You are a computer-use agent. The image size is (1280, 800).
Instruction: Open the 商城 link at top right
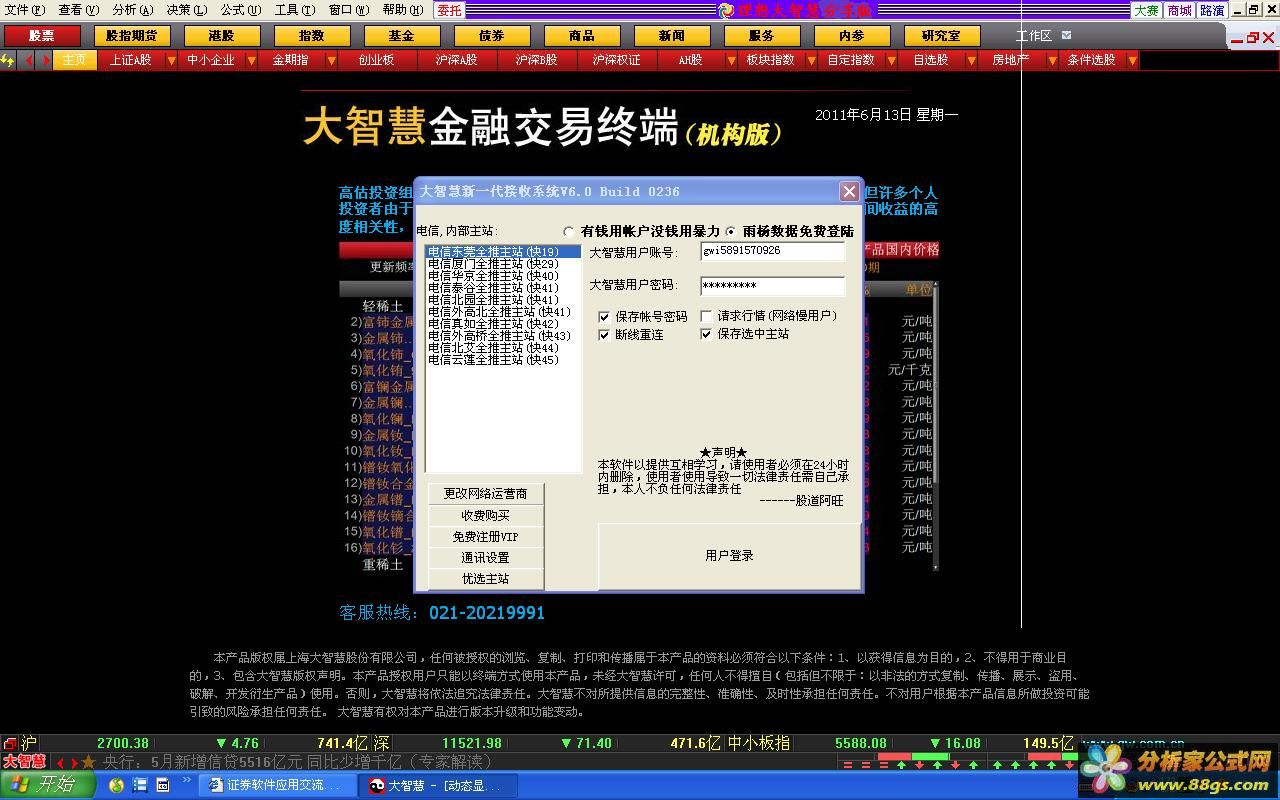pyautogui.click(x=1179, y=10)
